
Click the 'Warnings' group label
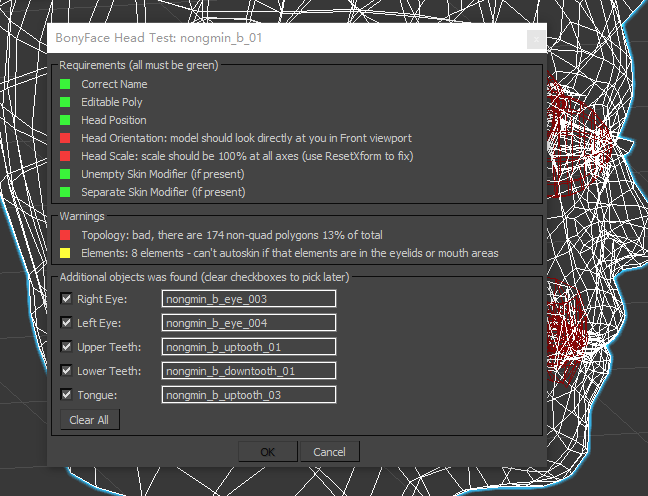click(82, 216)
